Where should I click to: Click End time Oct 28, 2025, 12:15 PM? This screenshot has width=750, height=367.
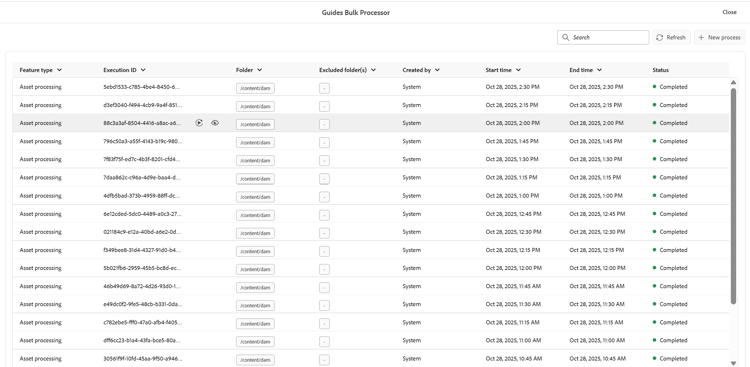(596, 250)
